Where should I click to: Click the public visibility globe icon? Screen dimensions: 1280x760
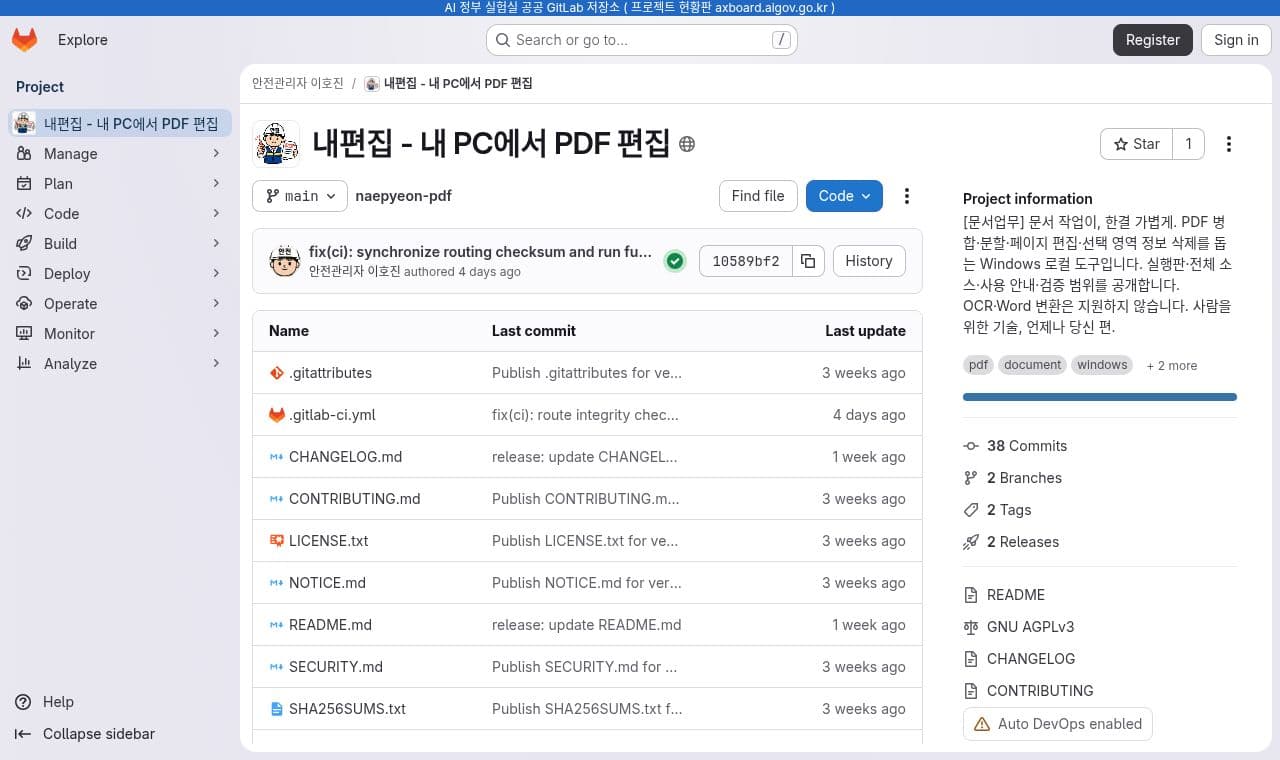(687, 144)
